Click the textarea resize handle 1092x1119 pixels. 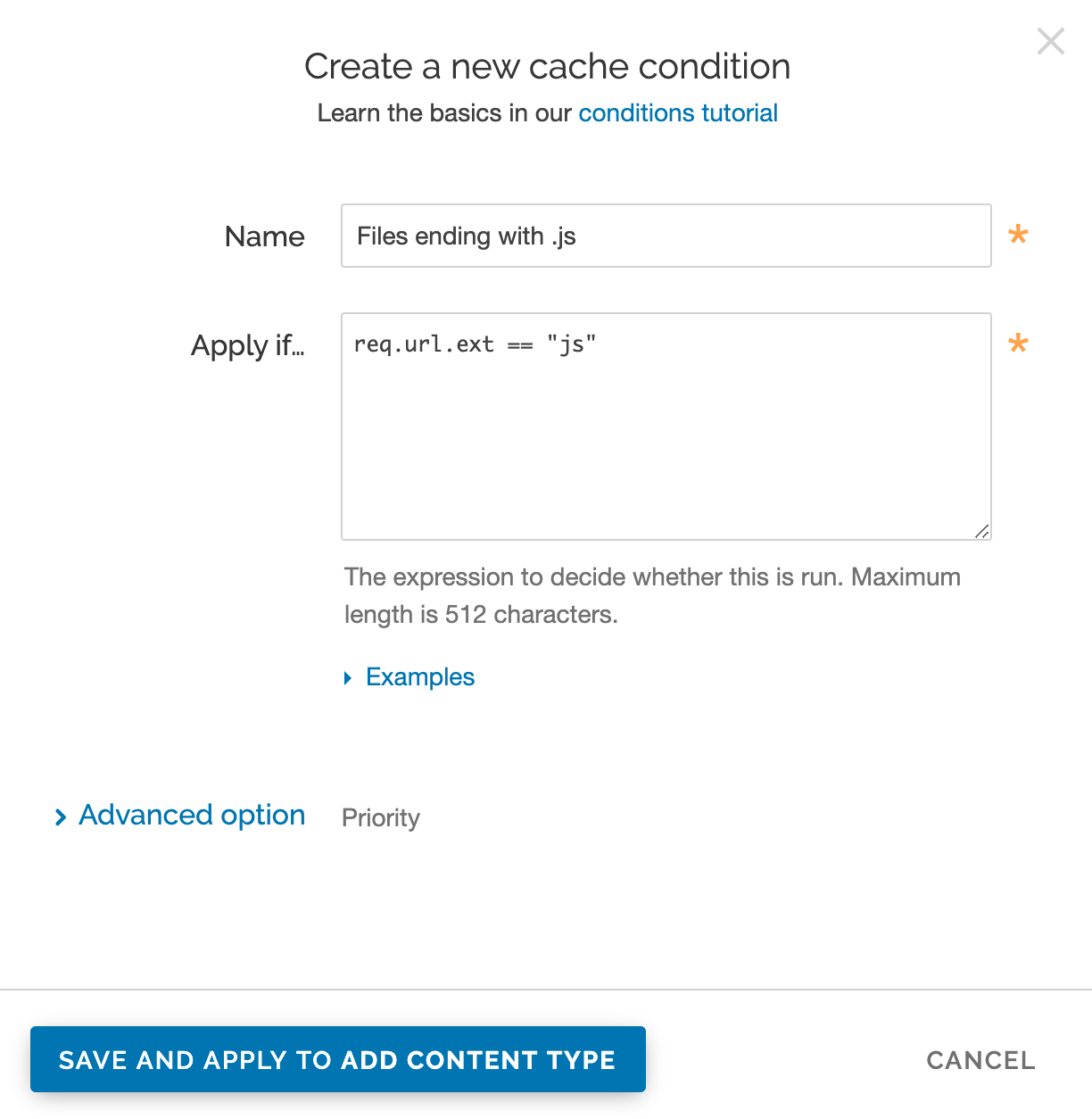981,532
